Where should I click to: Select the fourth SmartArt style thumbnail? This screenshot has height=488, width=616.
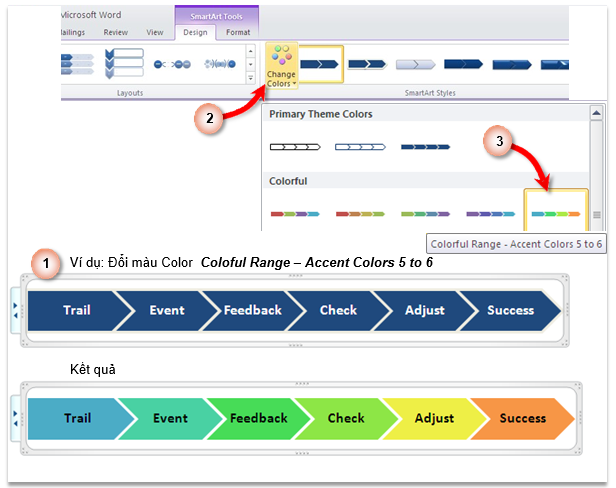pyautogui.click(x=462, y=64)
